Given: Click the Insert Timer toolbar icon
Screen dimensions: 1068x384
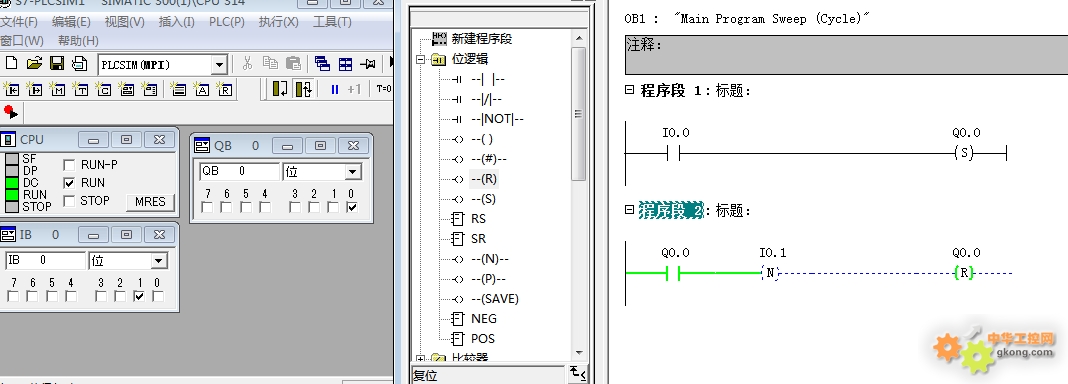Looking at the screenshot, I should pos(80,89).
